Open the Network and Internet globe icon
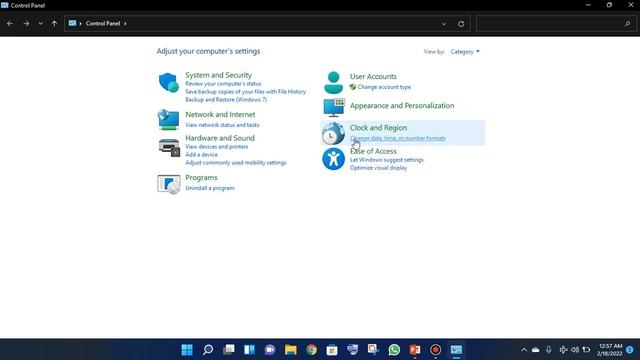Image resolution: width=640 pixels, height=360 pixels. (169, 120)
